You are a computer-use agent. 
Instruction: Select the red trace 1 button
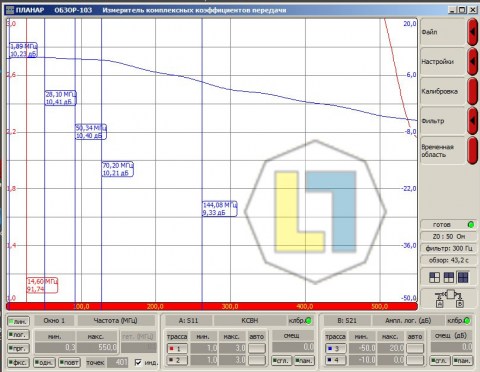[x=177, y=349]
